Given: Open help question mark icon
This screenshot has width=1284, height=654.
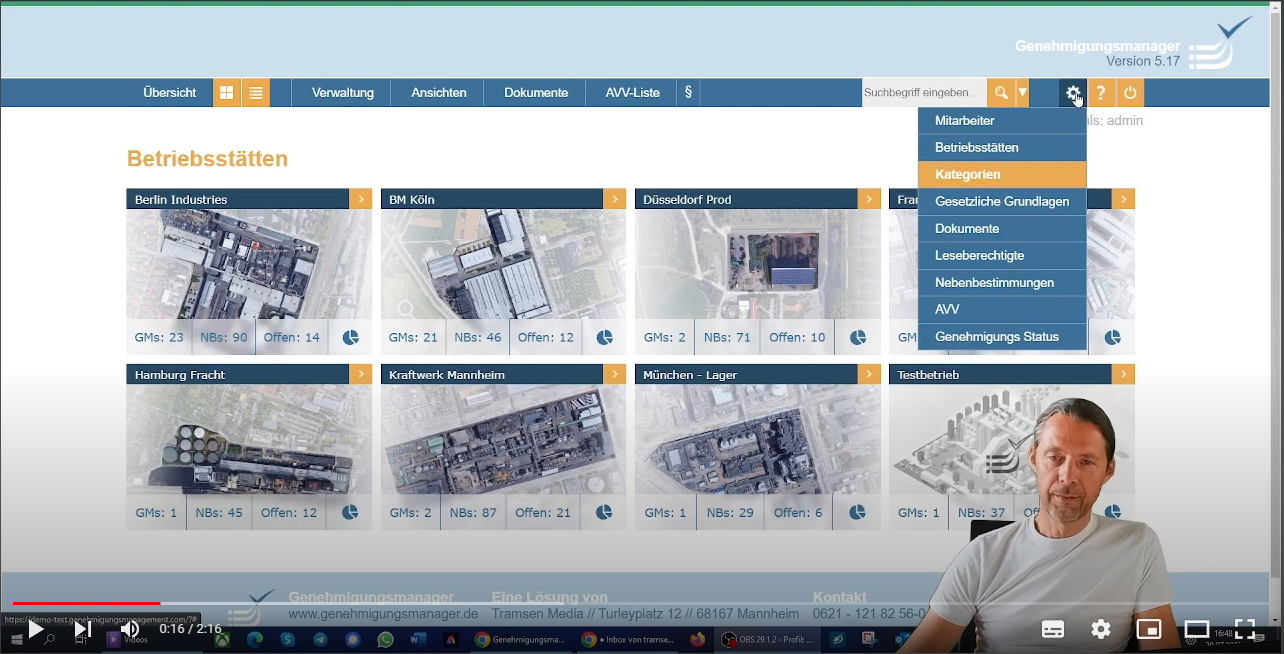Looking at the screenshot, I should [x=1101, y=93].
